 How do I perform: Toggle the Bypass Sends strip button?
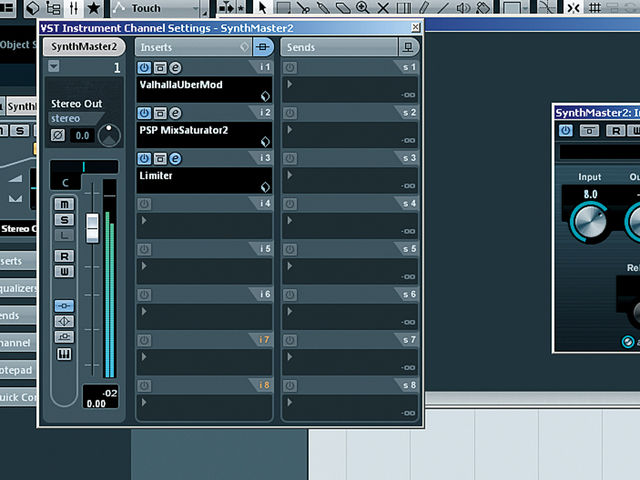64,337
